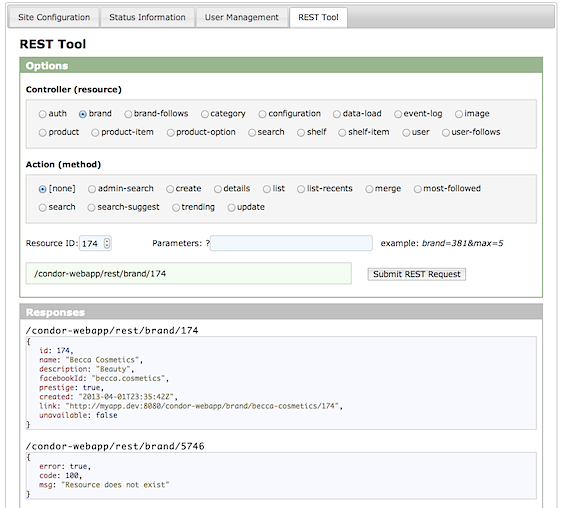Select the shelf controller radio

301,133
